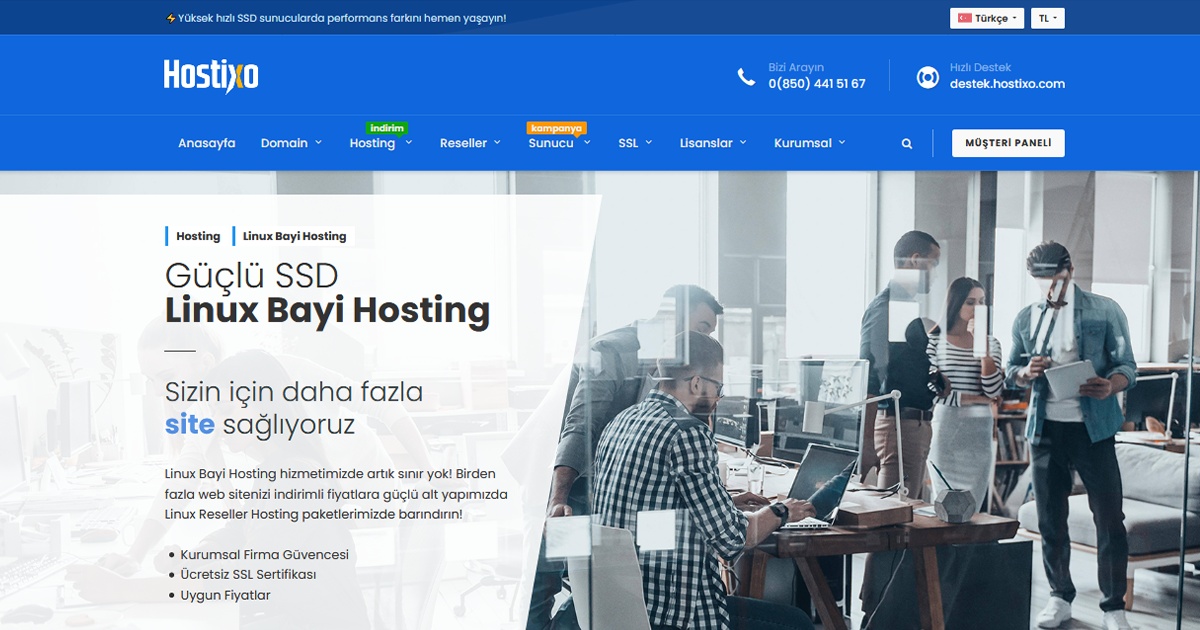Screen dimensions: 1200x630
Task: Click the MÜŞTERİ PANELİ button
Action: click(1007, 143)
